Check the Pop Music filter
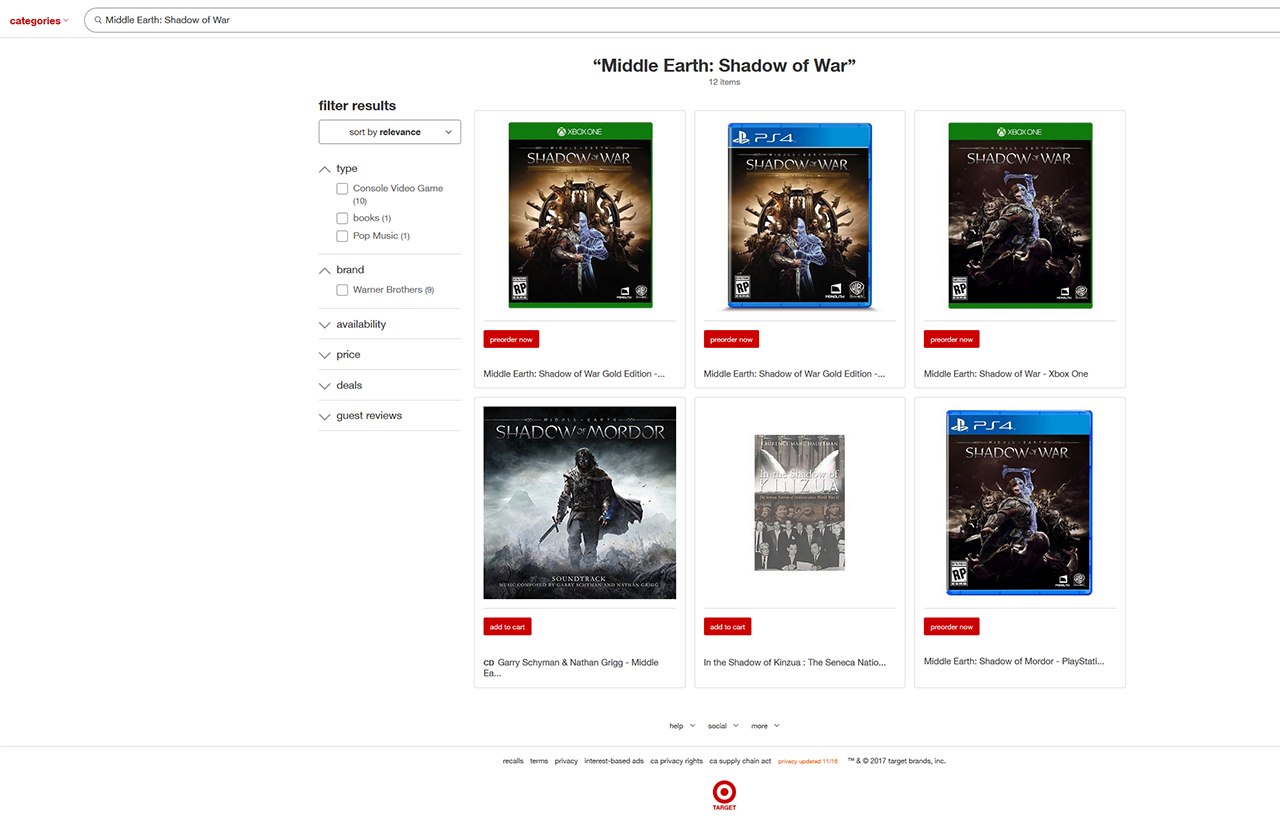The image size is (1280, 835). [342, 236]
